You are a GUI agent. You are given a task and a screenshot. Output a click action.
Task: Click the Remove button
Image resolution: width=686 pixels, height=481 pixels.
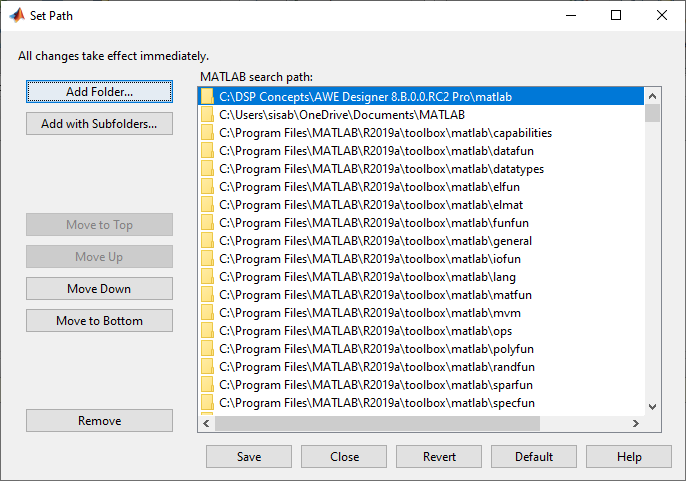point(99,421)
